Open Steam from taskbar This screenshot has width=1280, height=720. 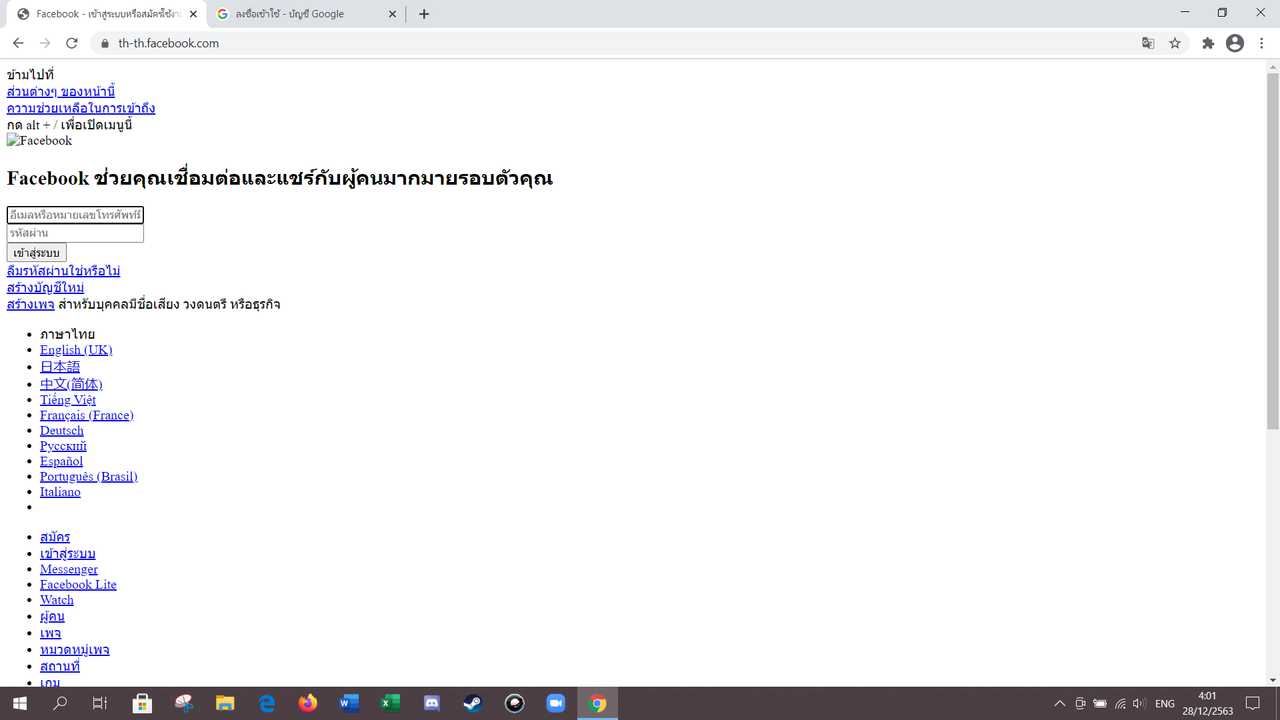[x=472, y=703]
